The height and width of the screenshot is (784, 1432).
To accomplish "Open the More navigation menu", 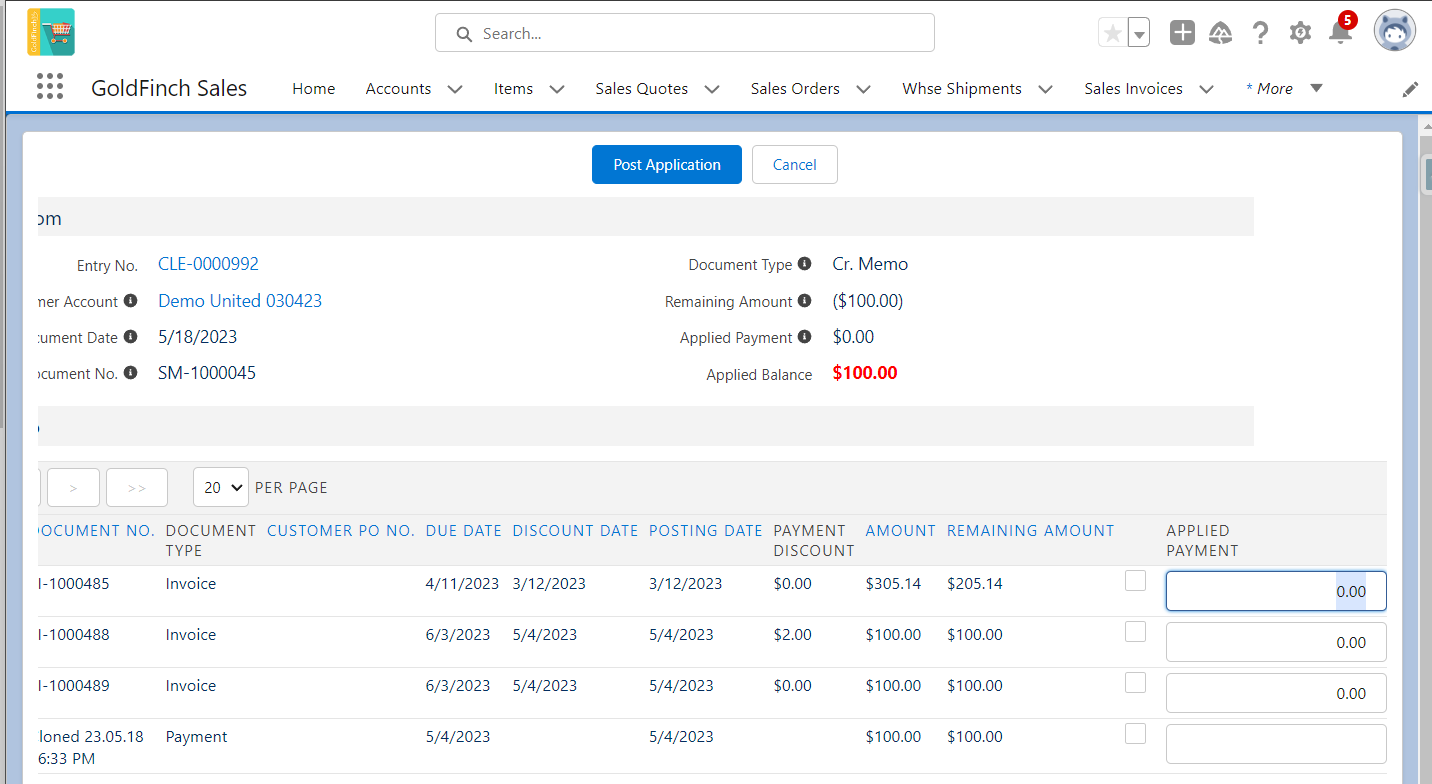I will tap(1284, 88).
